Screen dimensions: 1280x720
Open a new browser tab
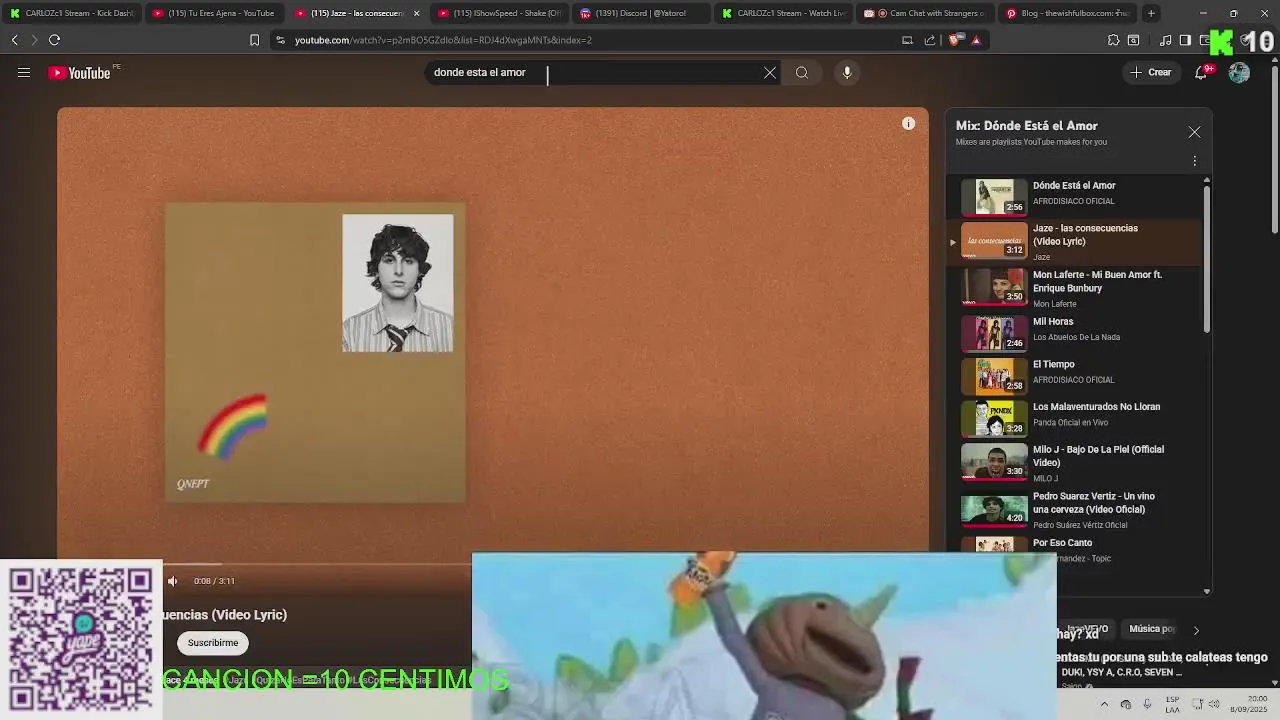click(x=1151, y=13)
